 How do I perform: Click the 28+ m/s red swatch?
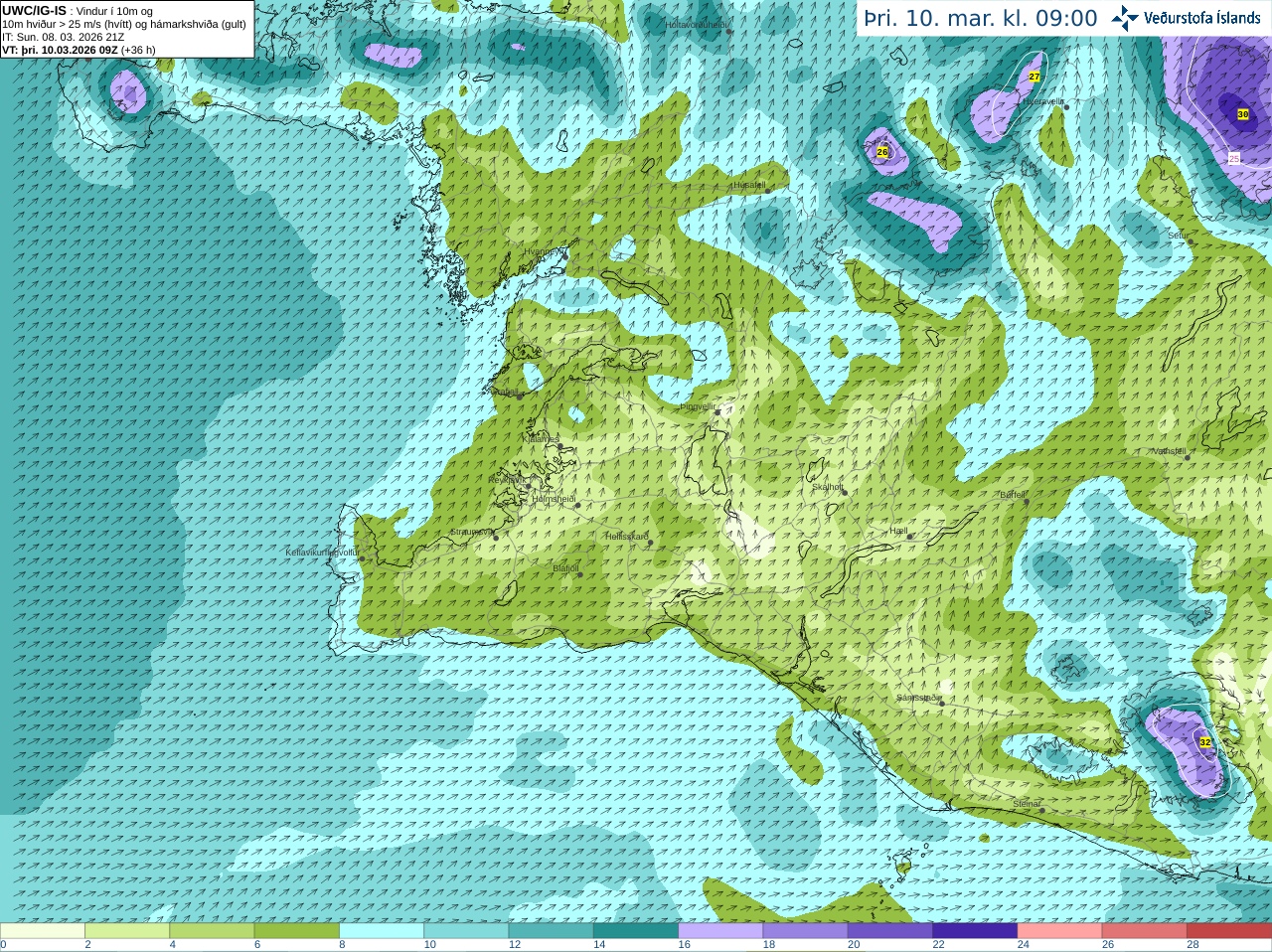[1229, 931]
